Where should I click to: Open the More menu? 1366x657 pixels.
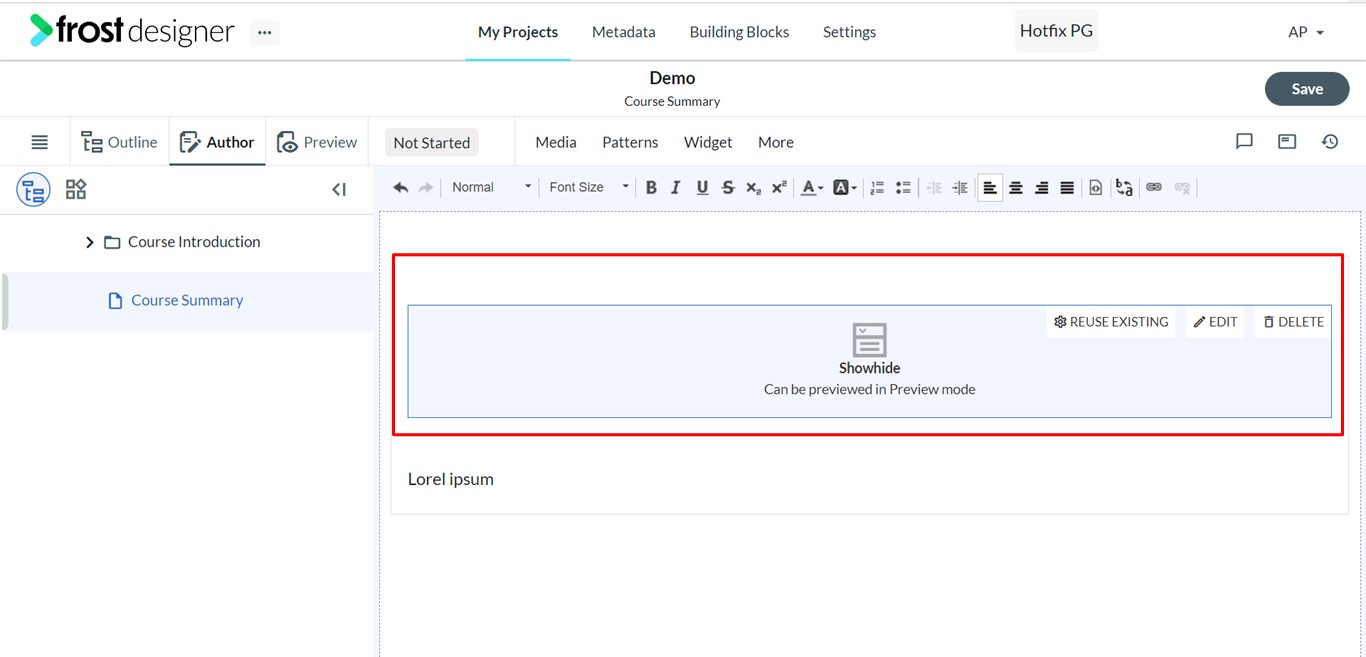[x=776, y=142]
